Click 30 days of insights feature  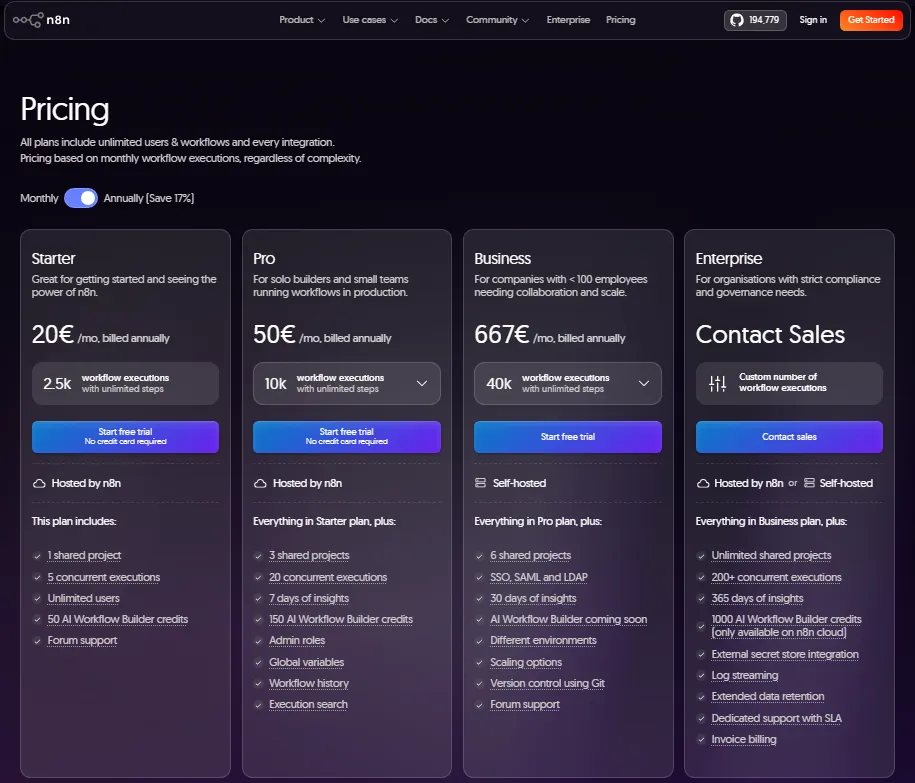point(533,598)
